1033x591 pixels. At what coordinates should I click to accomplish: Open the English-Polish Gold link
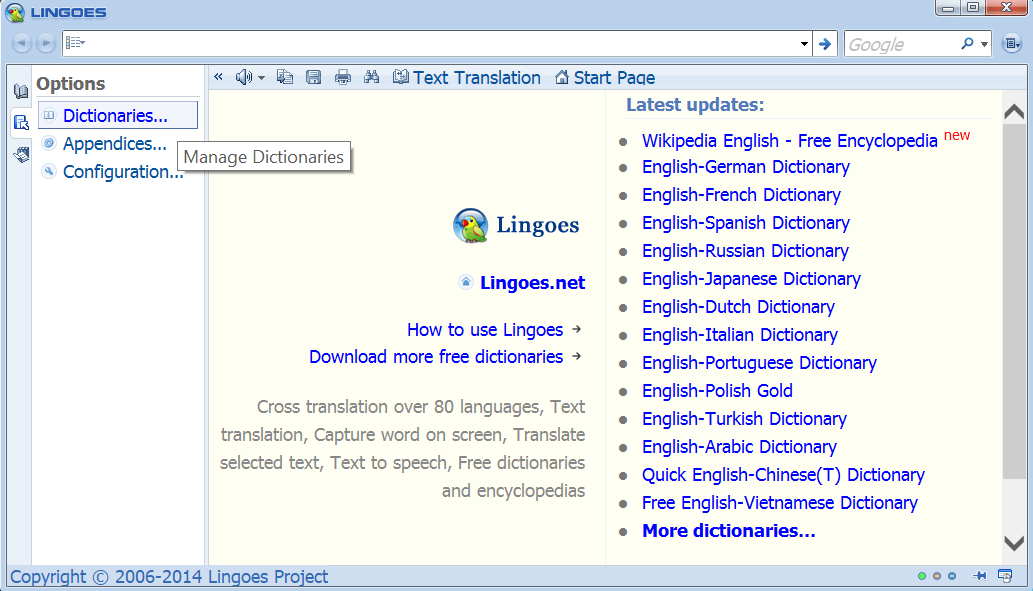click(x=717, y=391)
